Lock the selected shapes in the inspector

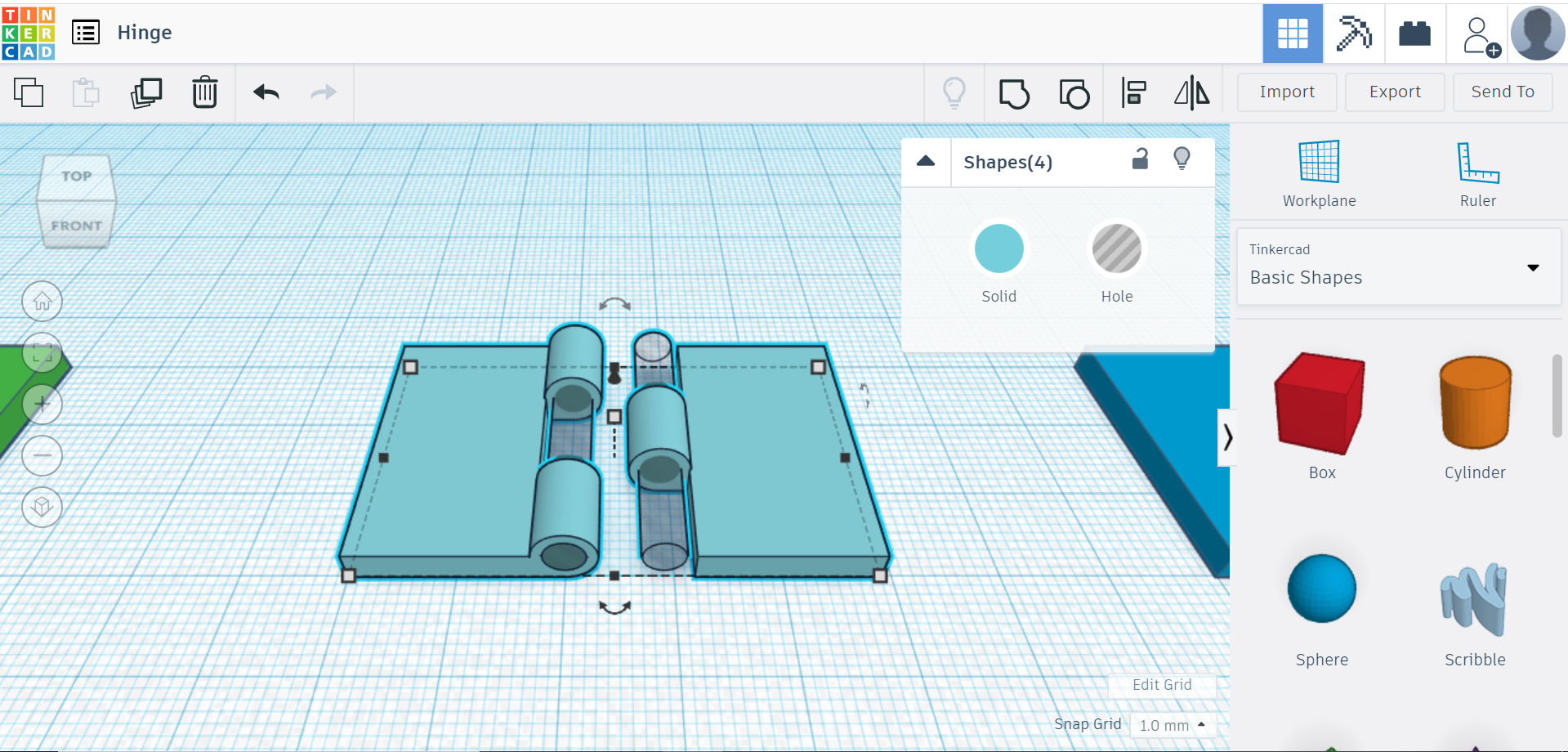tap(1141, 159)
